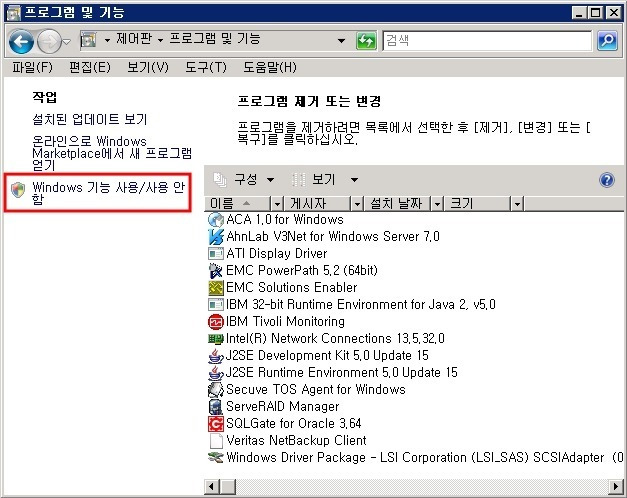Open the 도움말(H) menu
Image resolution: width=627 pixels, height=498 pixels.
(x=270, y=67)
